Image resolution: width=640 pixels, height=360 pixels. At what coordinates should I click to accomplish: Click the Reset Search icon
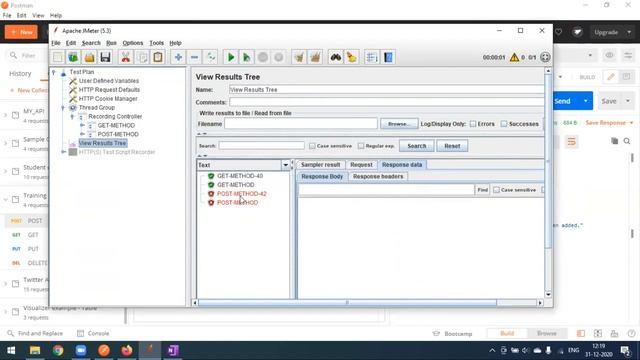pos(351,57)
